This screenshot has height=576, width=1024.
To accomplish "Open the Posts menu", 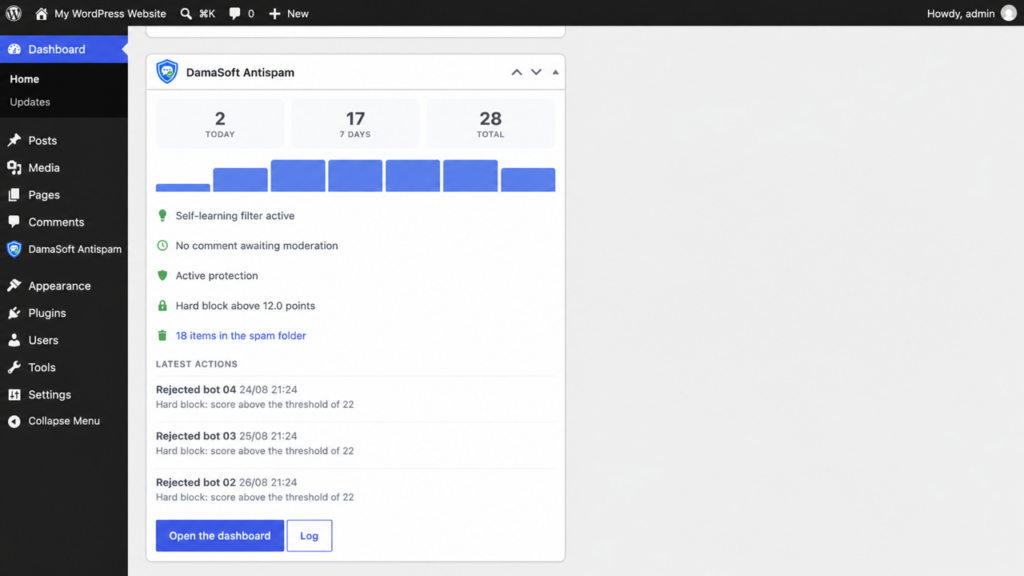I will coord(64,140).
